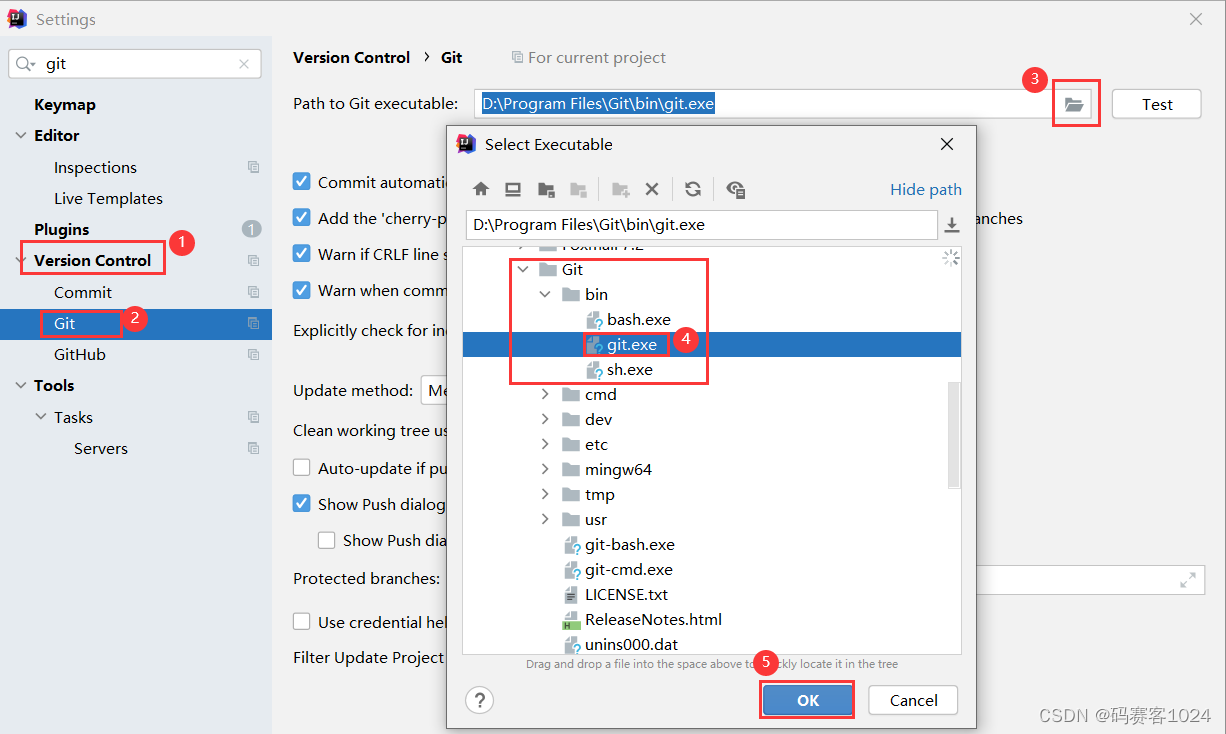
Task: Enable the unchecked, indented Show Push dialog checkbox
Action: 326,540
